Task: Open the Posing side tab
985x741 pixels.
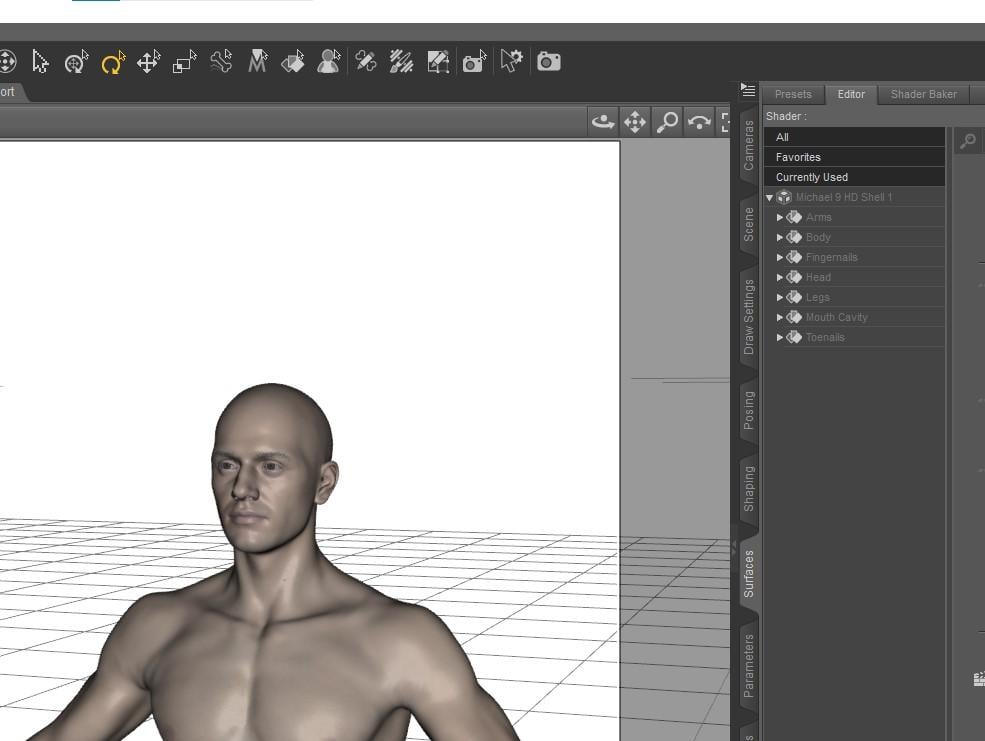Action: tap(748, 410)
